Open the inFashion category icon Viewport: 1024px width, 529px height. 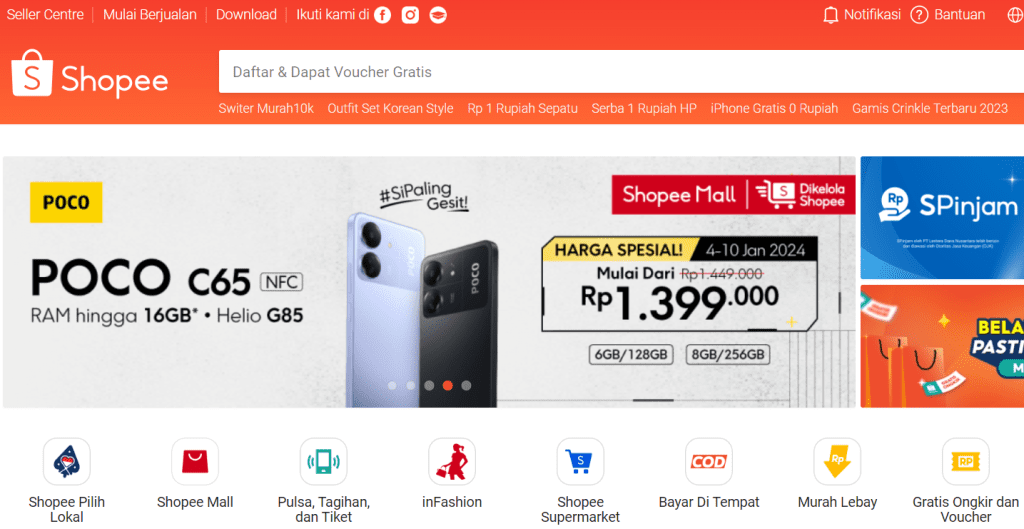(x=452, y=462)
